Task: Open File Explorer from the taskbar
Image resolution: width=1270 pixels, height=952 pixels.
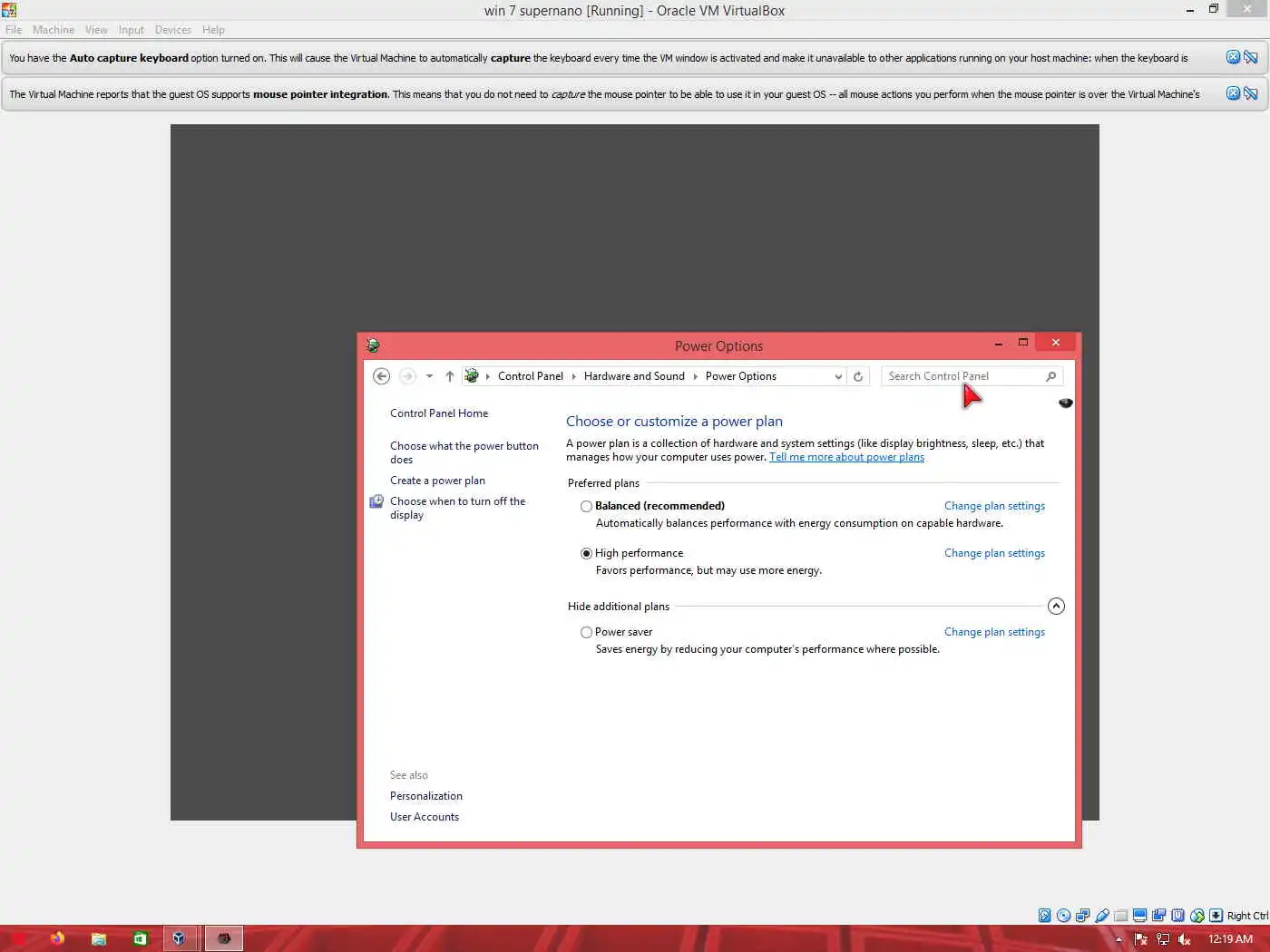Action: [99, 938]
